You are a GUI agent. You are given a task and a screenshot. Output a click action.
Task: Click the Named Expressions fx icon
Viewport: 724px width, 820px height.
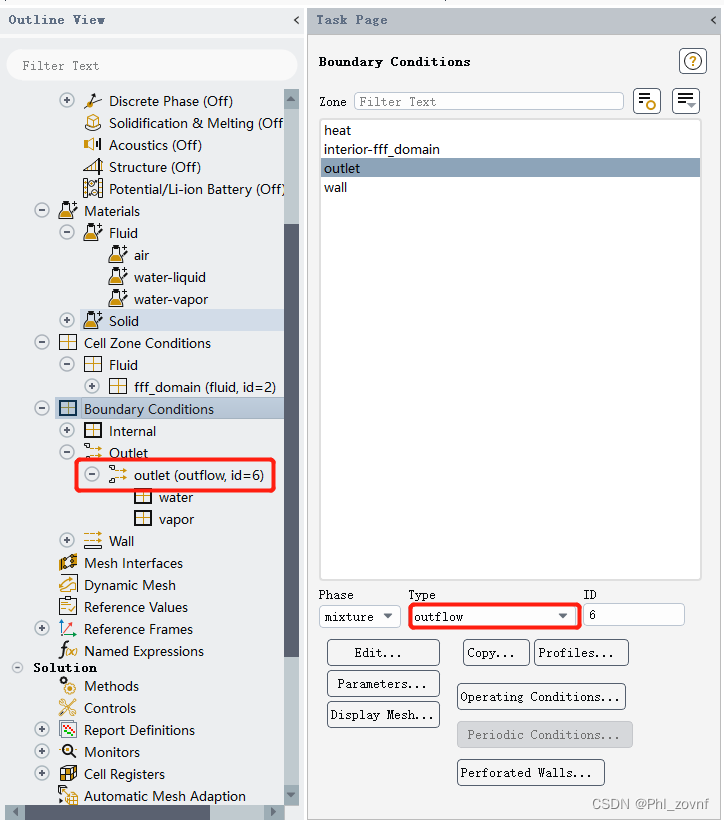(x=68, y=651)
